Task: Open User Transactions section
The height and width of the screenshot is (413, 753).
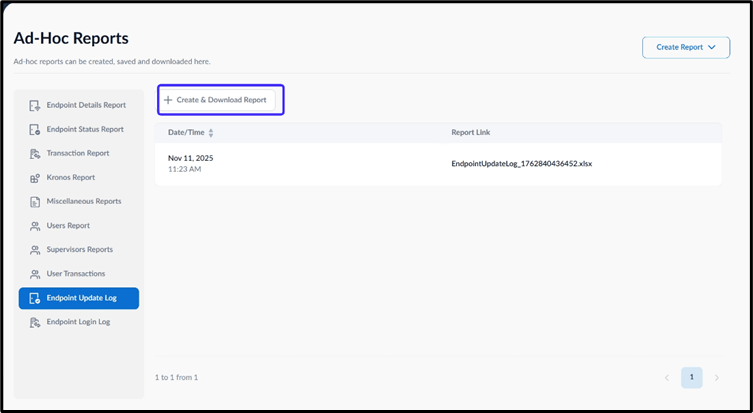Action: click(x=79, y=273)
